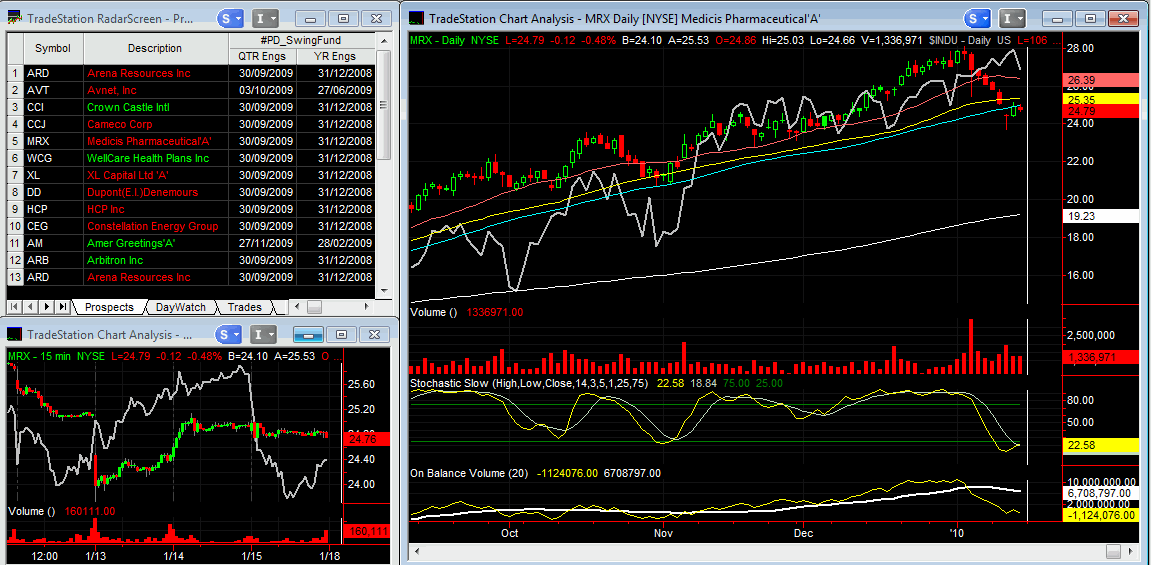The image size is (1152, 565).
Task: Select the WCG symbol cell
Action: (53, 158)
